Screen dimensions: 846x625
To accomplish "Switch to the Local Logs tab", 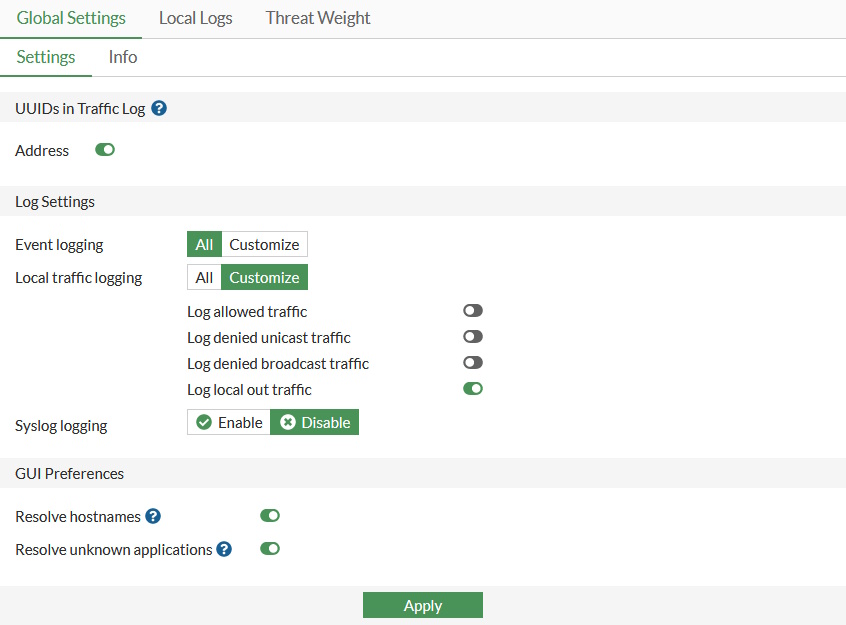I will (195, 18).
